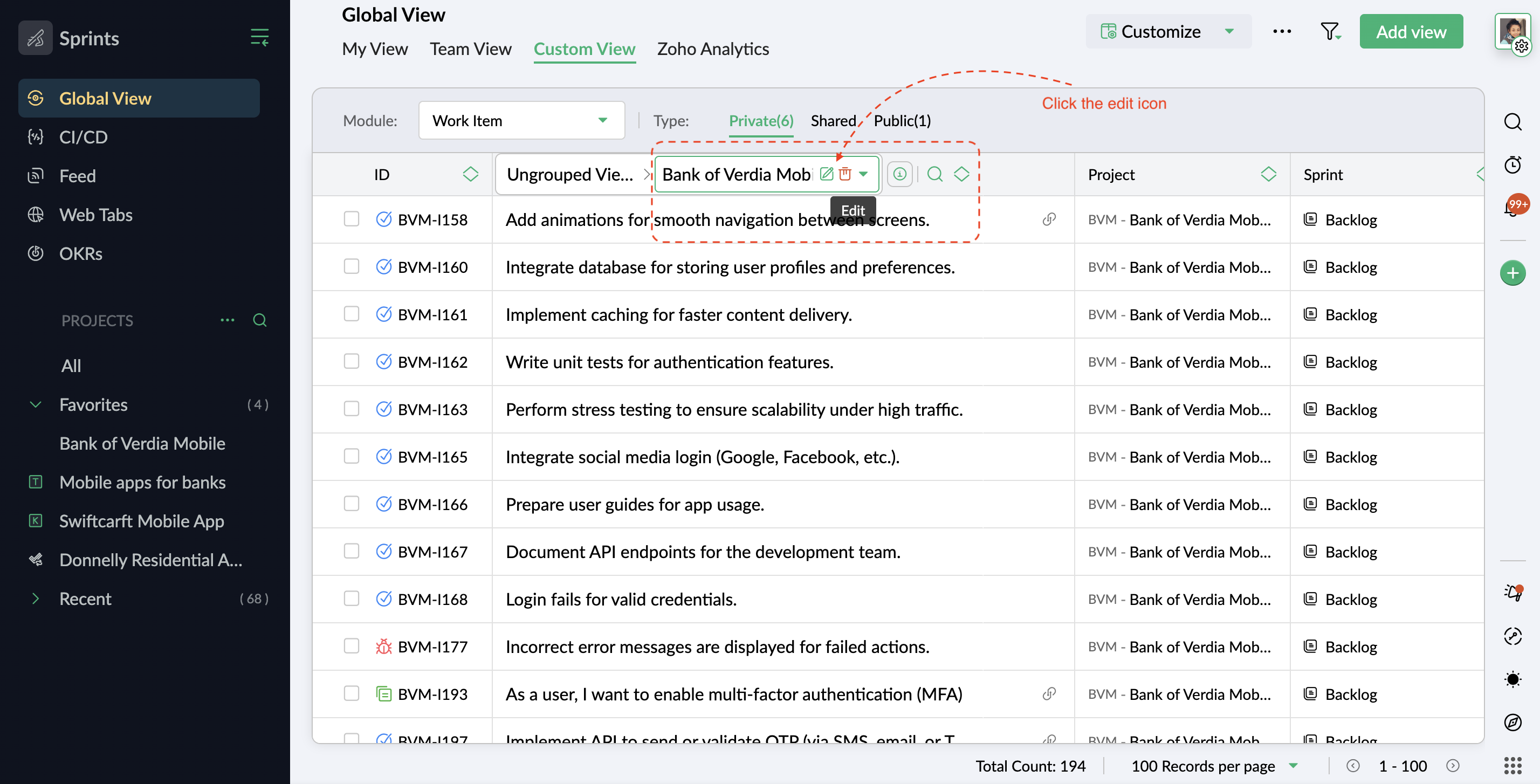
Task: Check the box for BVM-I165
Action: point(351,456)
